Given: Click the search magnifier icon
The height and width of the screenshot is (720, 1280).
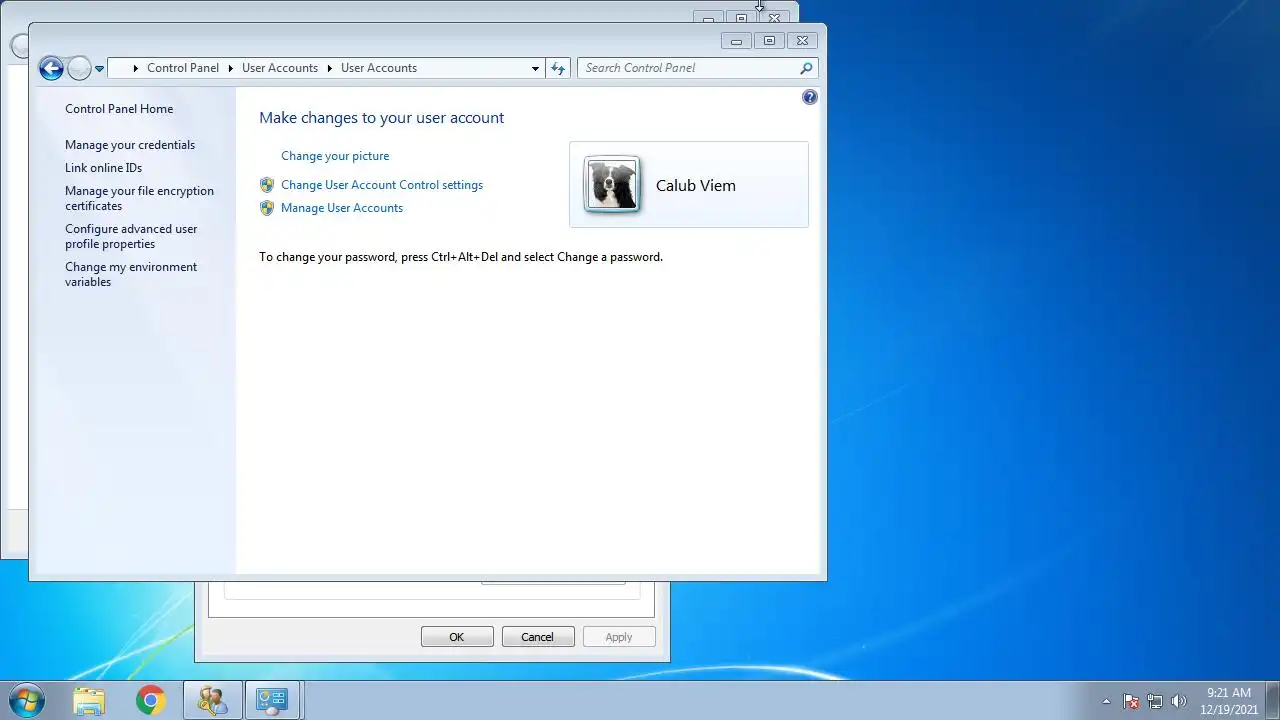Looking at the screenshot, I should 806,68.
